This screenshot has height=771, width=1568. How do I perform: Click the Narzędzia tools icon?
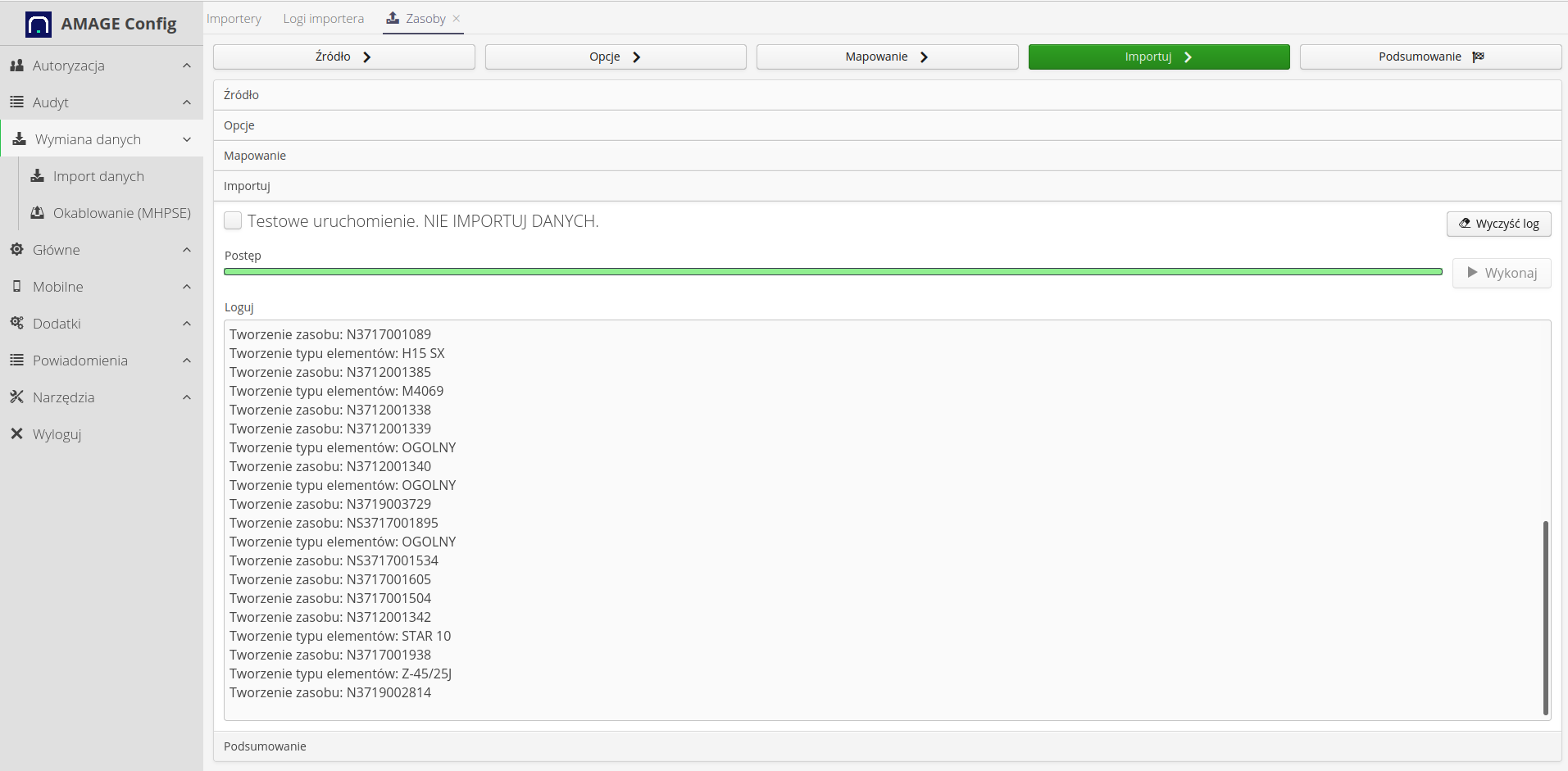pyautogui.click(x=16, y=397)
